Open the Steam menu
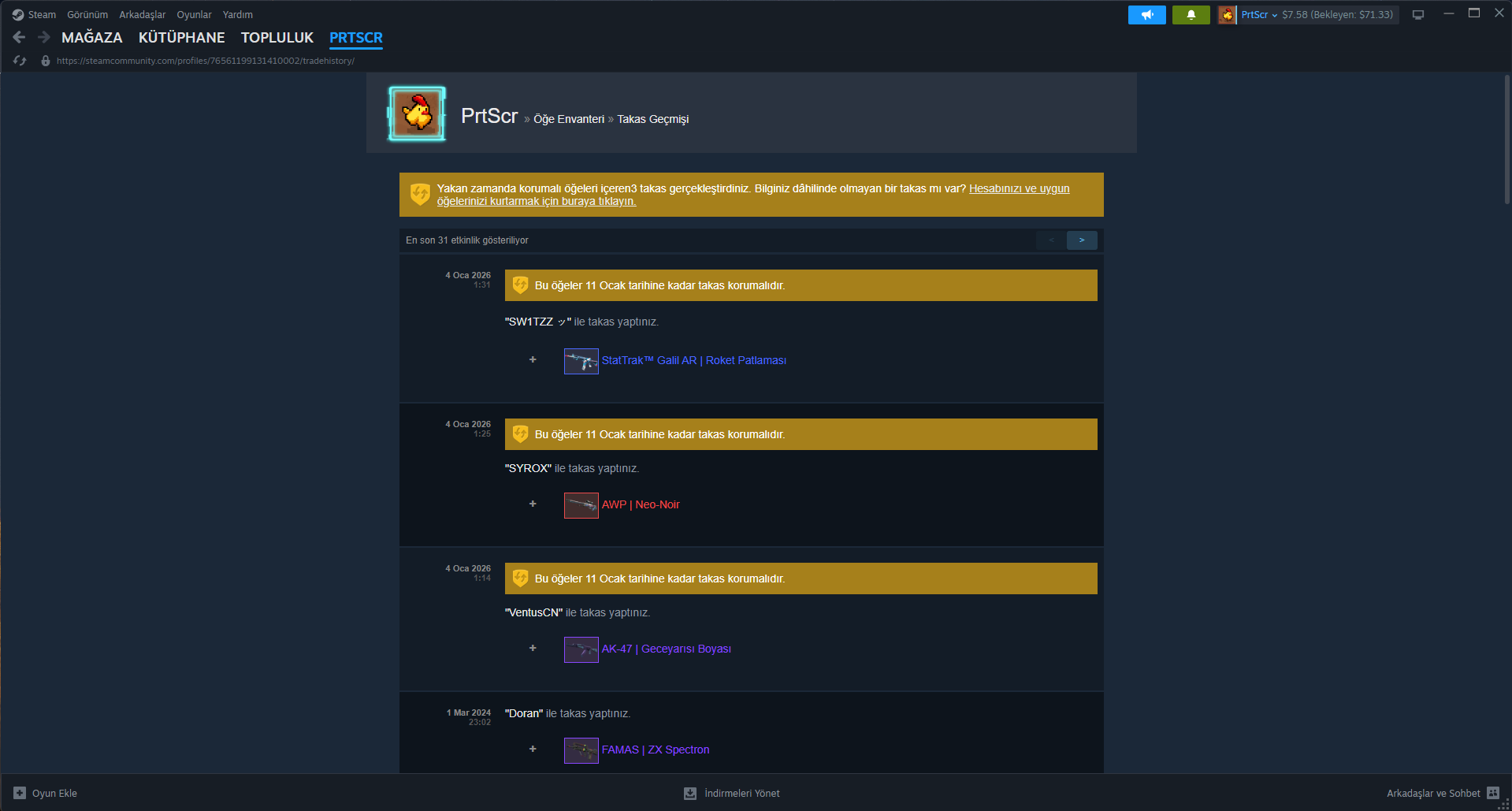This screenshot has height=811, width=1512. pyautogui.click(x=42, y=15)
